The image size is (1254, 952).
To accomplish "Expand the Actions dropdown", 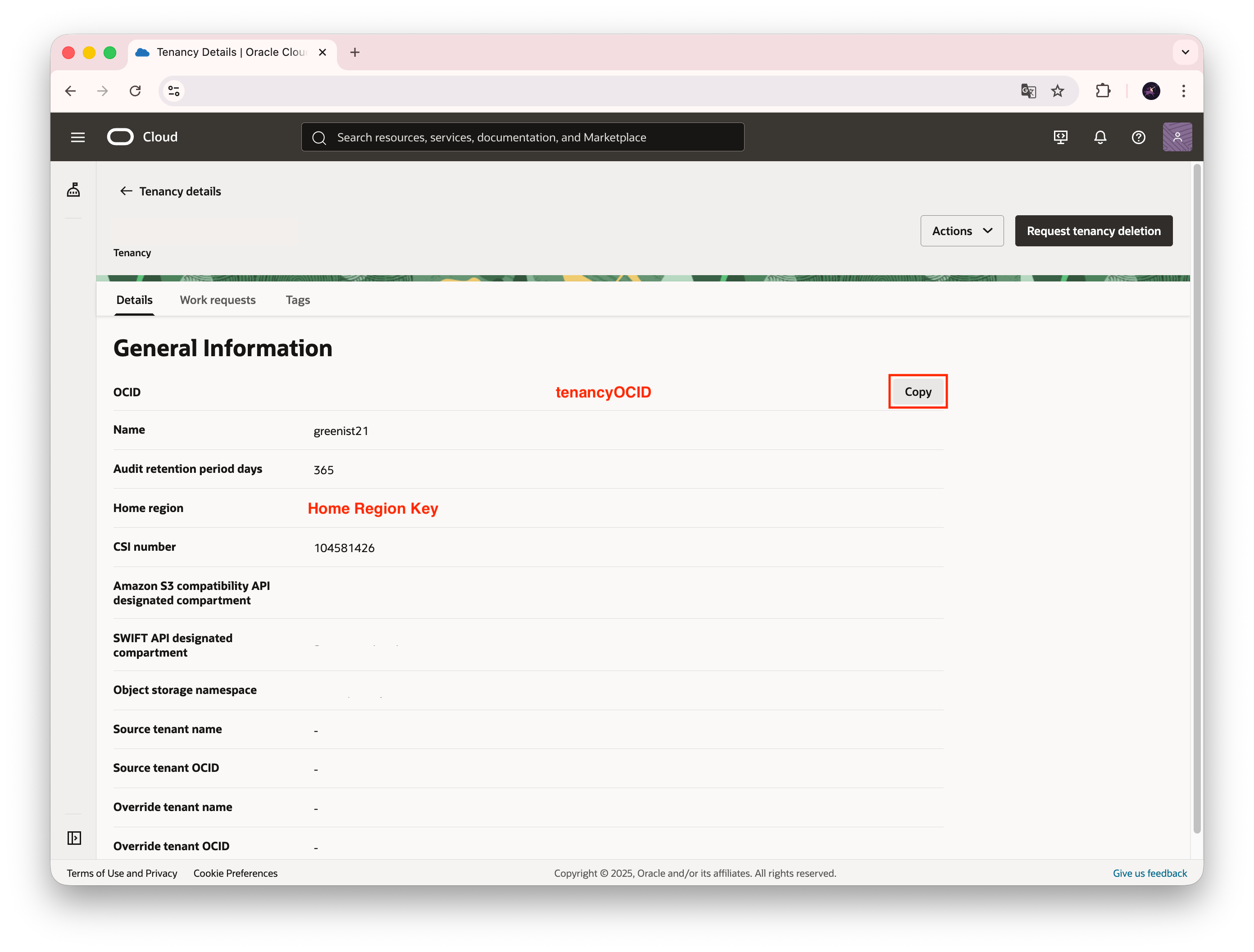I will (x=962, y=231).
